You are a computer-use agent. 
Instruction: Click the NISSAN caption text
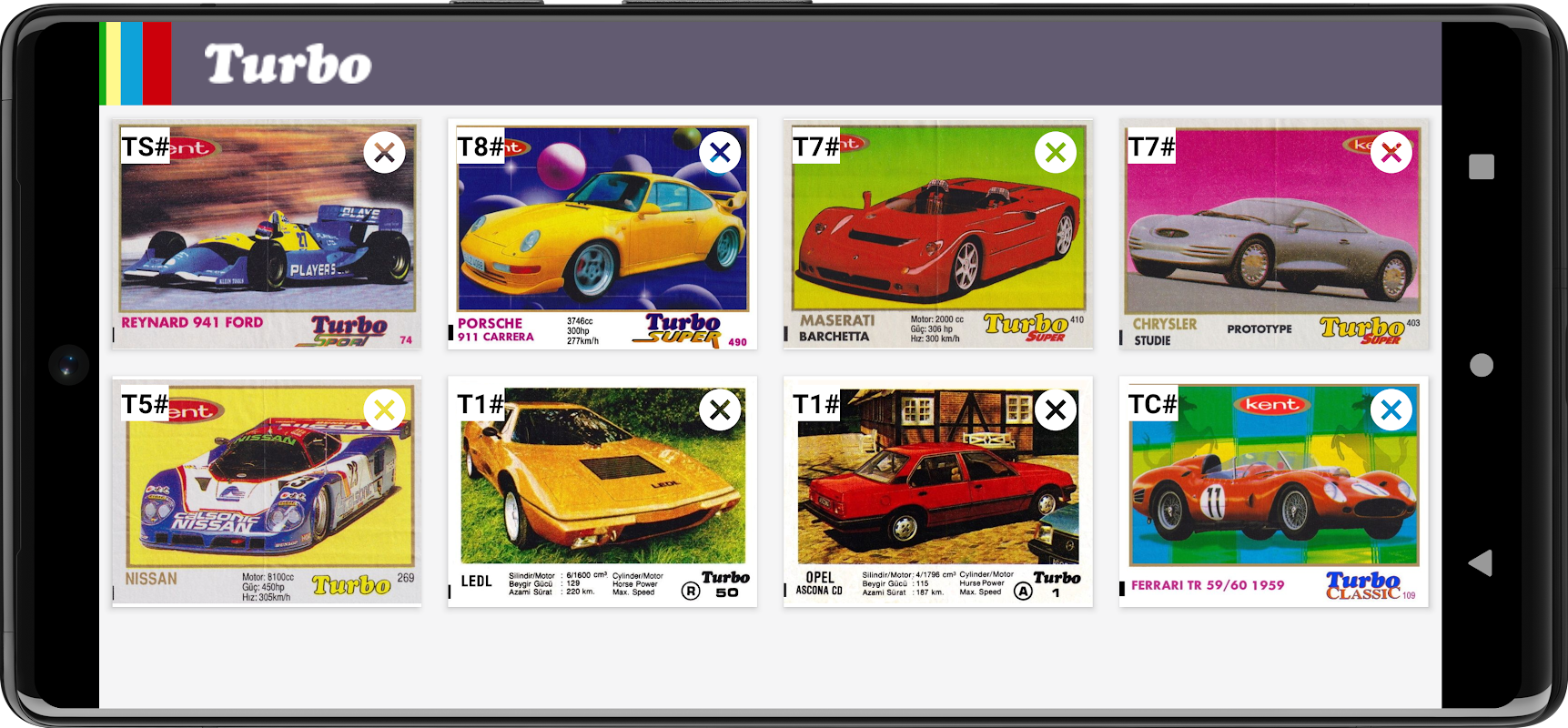tap(151, 579)
